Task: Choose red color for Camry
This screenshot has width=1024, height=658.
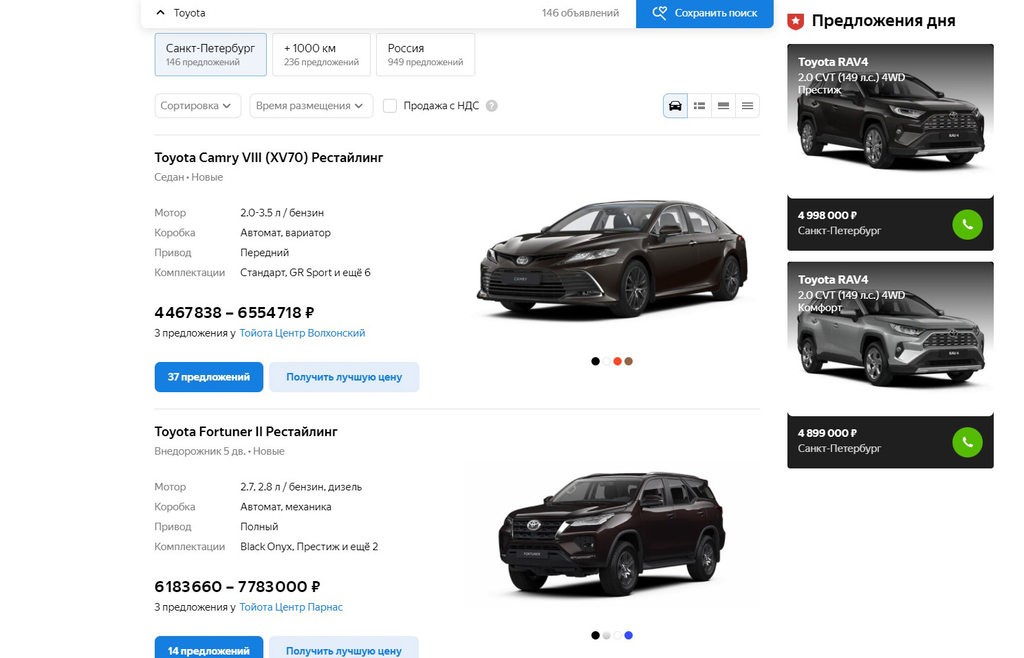Action: click(617, 361)
